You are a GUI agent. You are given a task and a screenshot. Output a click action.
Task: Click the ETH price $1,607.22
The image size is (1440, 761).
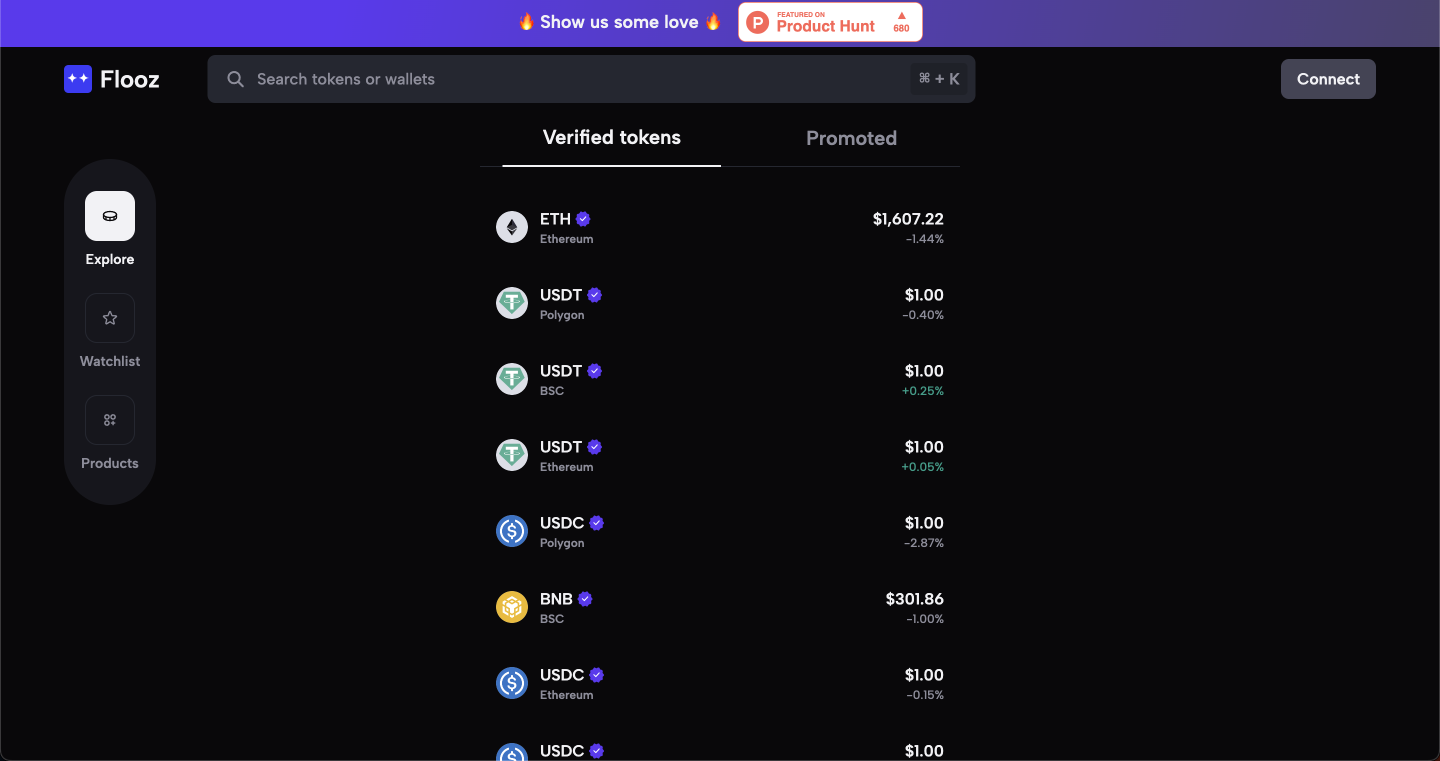(907, 219)
